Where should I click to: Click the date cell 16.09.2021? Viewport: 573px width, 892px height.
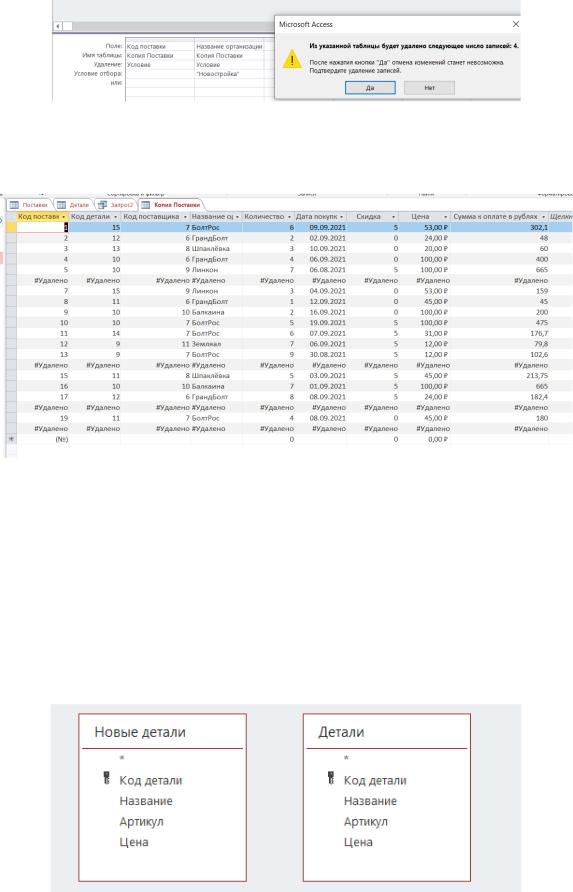(x=320, y=312)
